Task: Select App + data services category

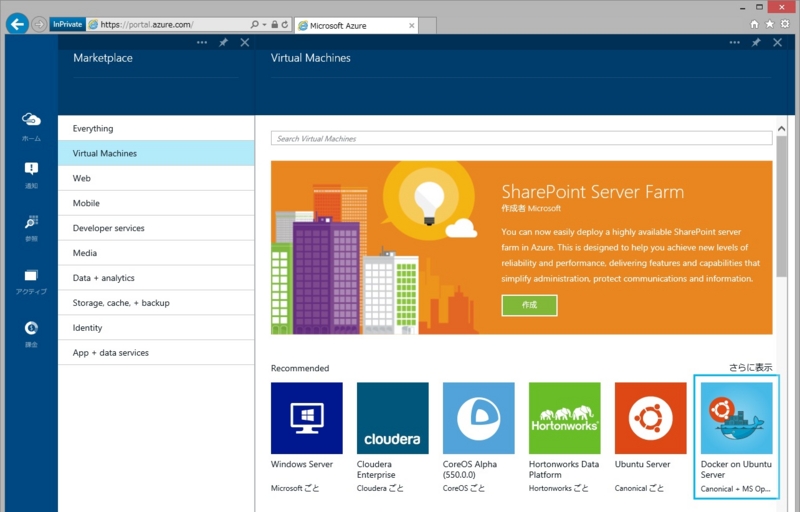Action: (x=156, y=353)
